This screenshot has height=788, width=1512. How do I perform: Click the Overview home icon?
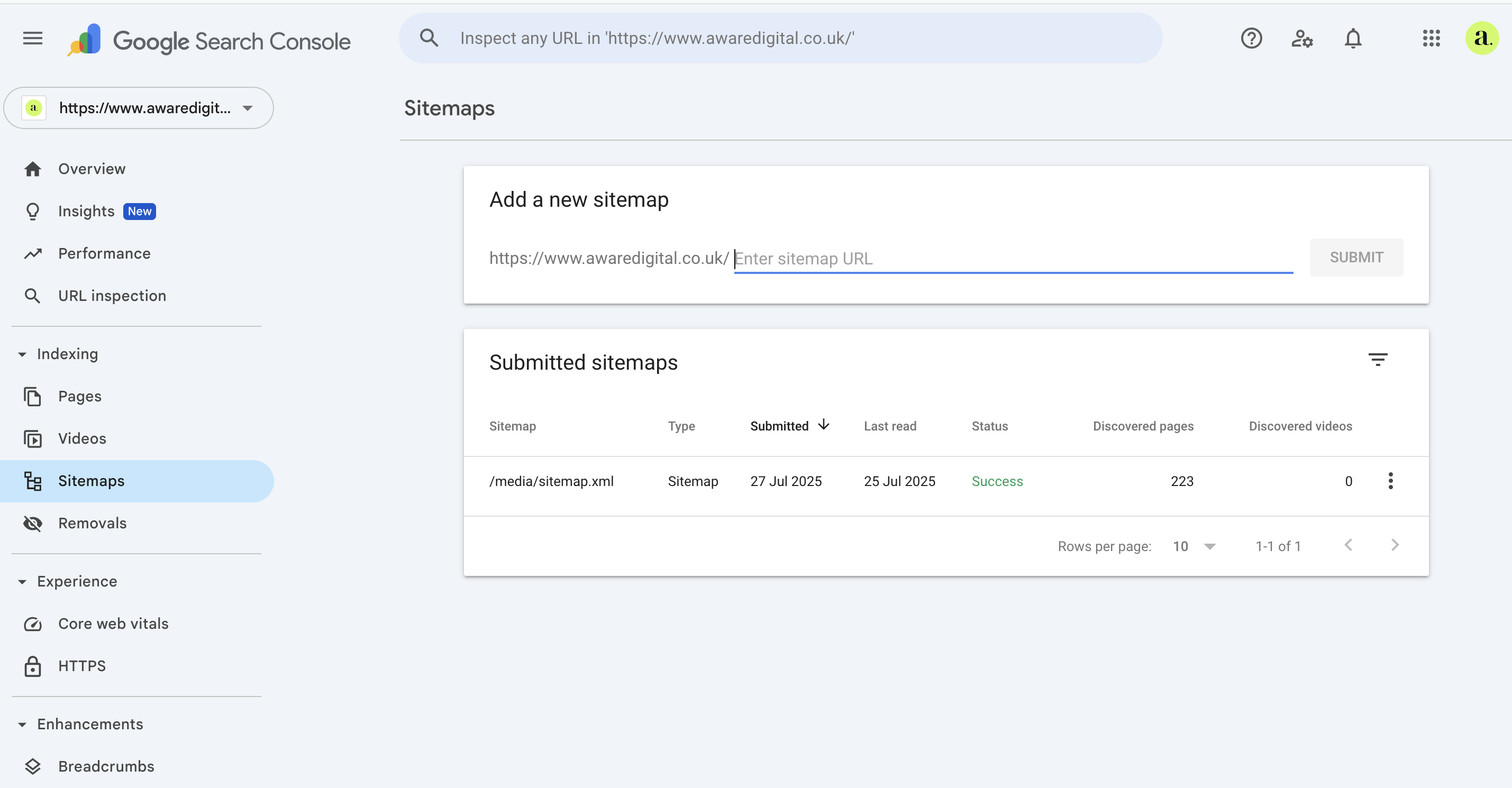[33, 169]
